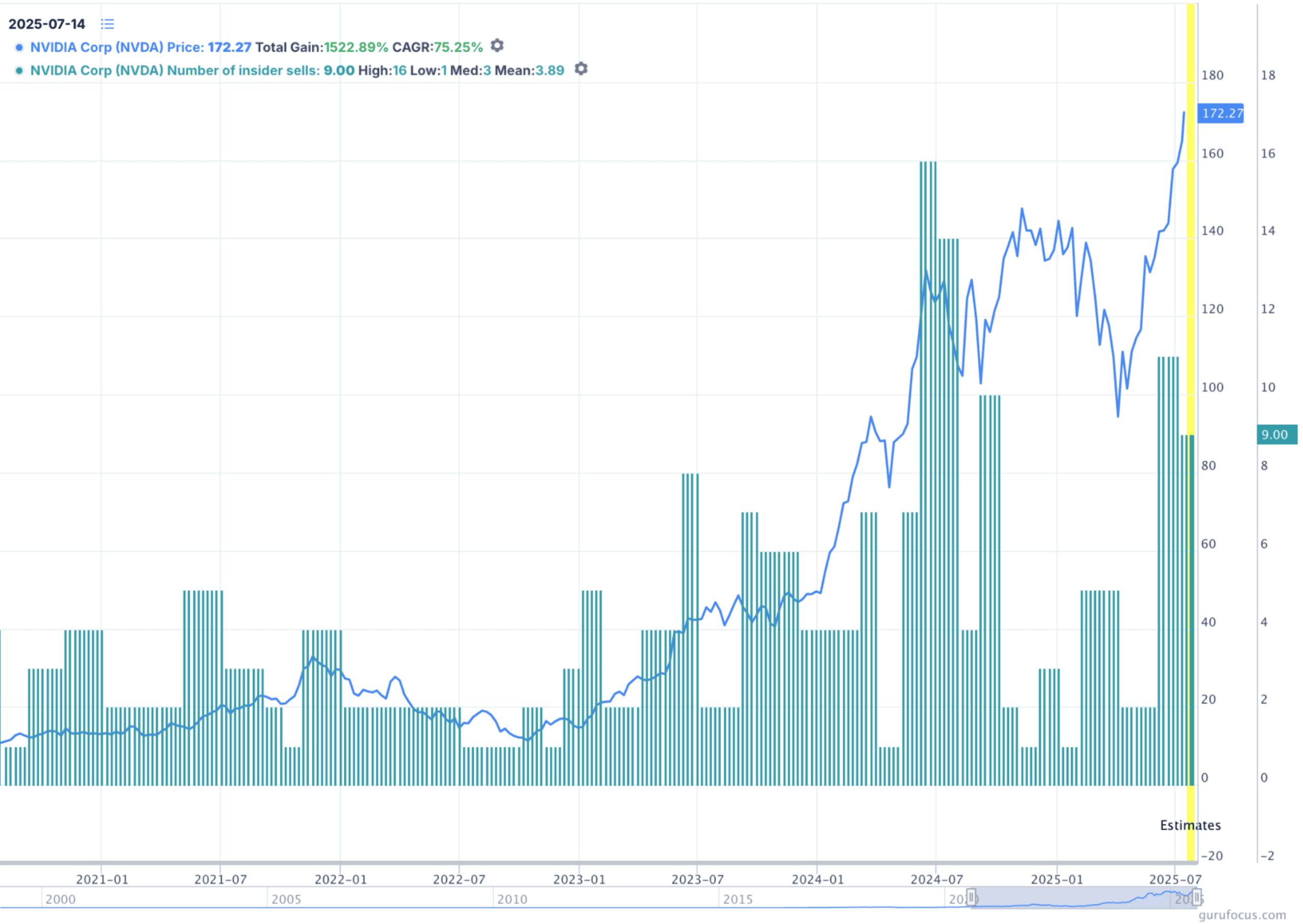This screenshot has width=1303, height=924.
Task: Click year 2000 in the navigator timeline
Action: pos(60,900)
